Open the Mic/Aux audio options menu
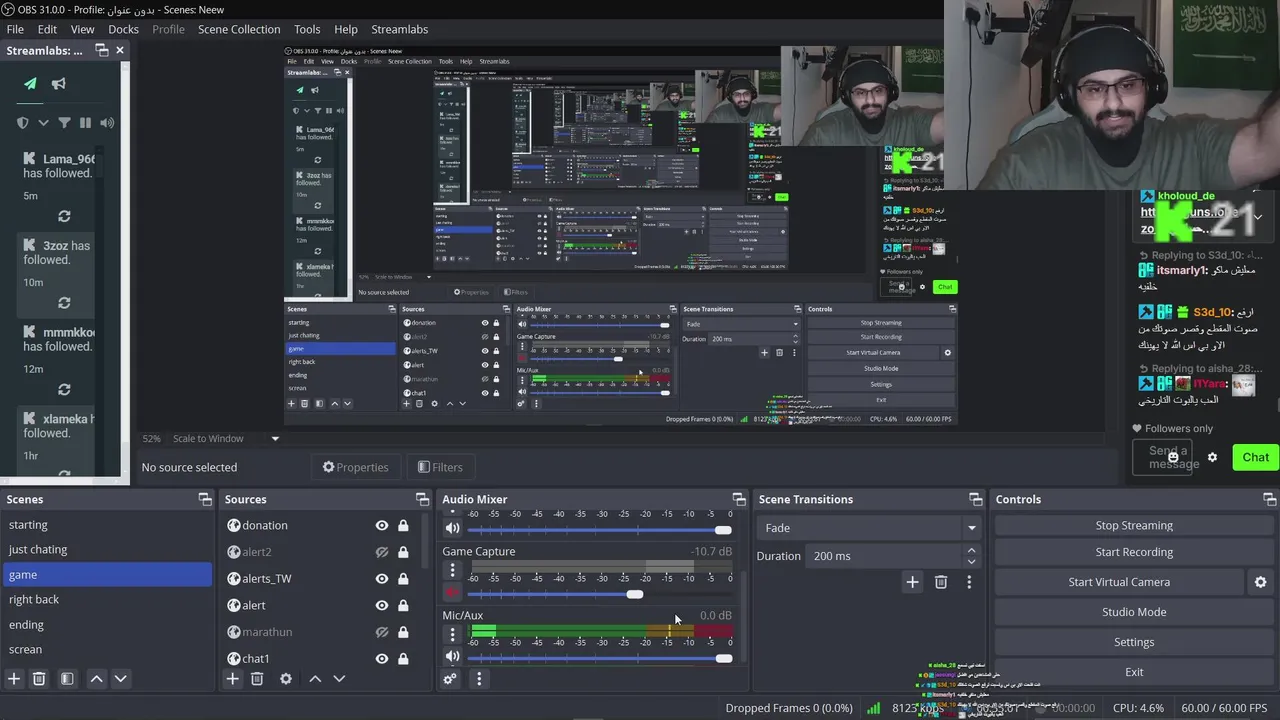 pos(452,635)
